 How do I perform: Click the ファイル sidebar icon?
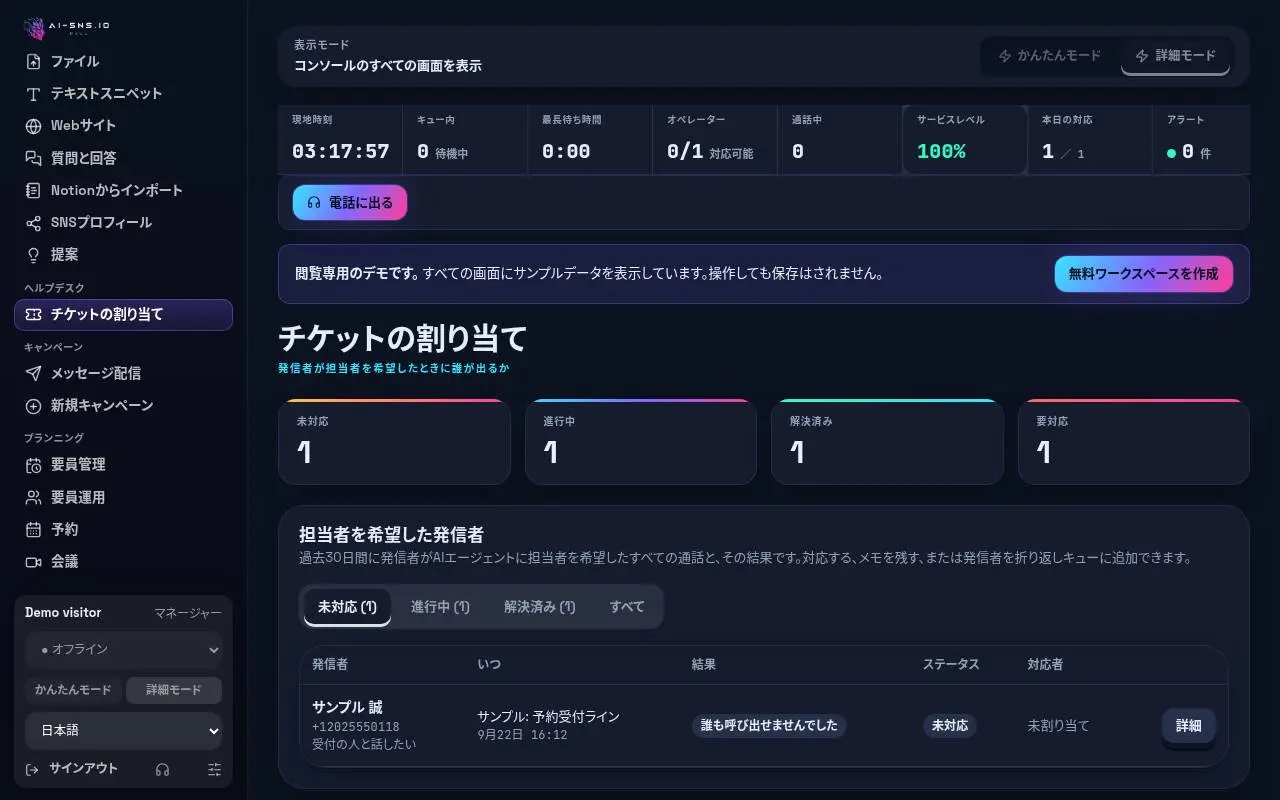(x=33, y=61)
